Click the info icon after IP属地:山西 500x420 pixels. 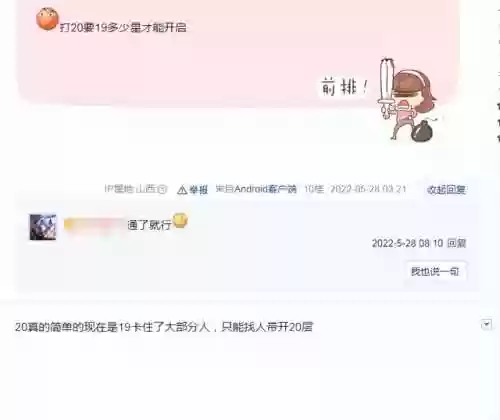pyautogui.click(x=162, y=189)
